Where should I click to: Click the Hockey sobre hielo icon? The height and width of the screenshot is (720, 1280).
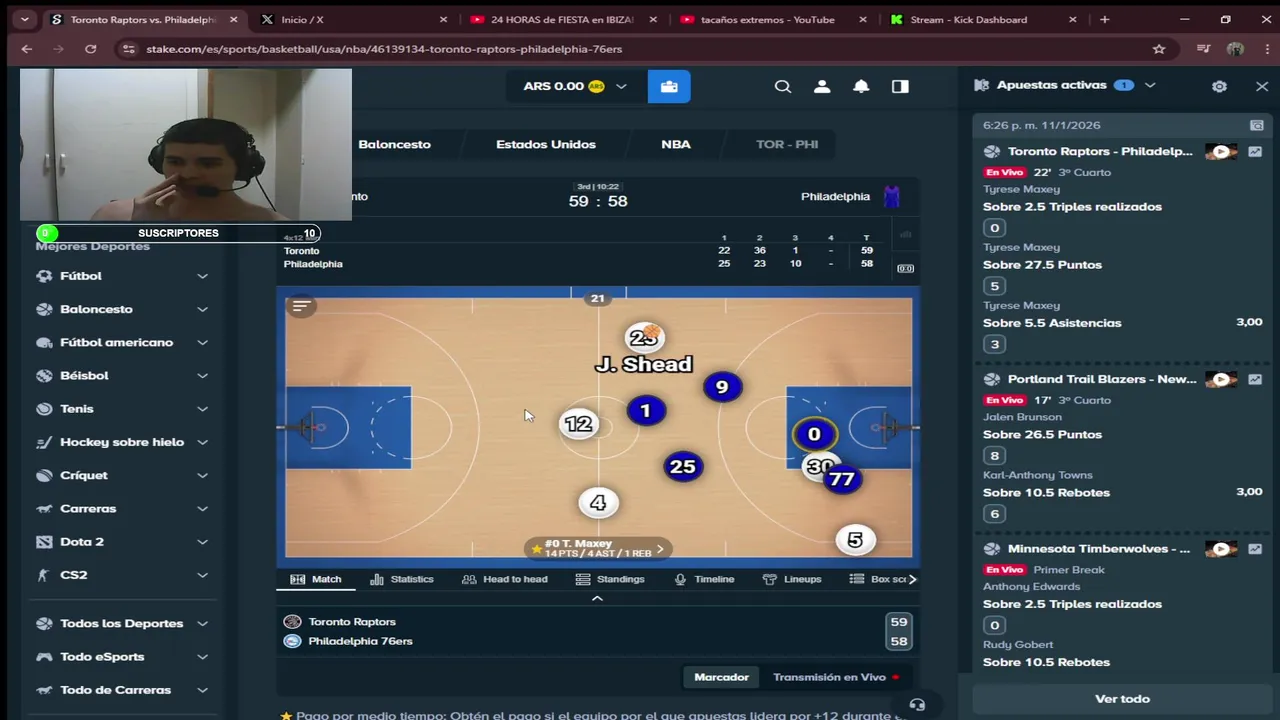tap(44, 442)
